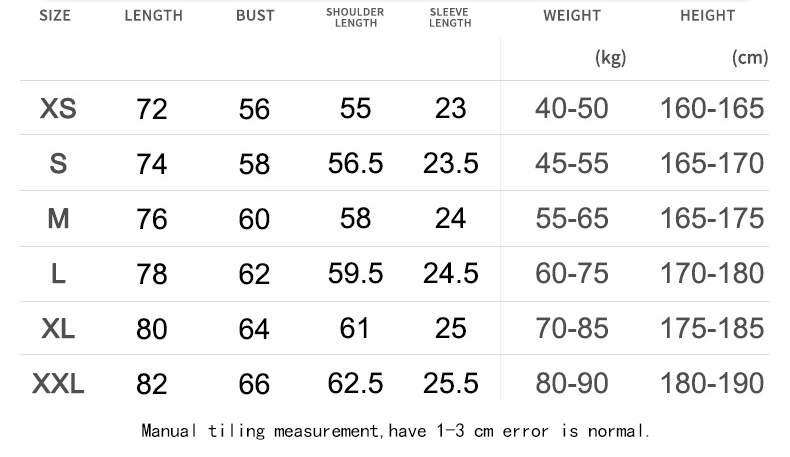Select the 56.5 shoulder length value
The height and width of the screenshot is (457, 790).
pos(355,164)
